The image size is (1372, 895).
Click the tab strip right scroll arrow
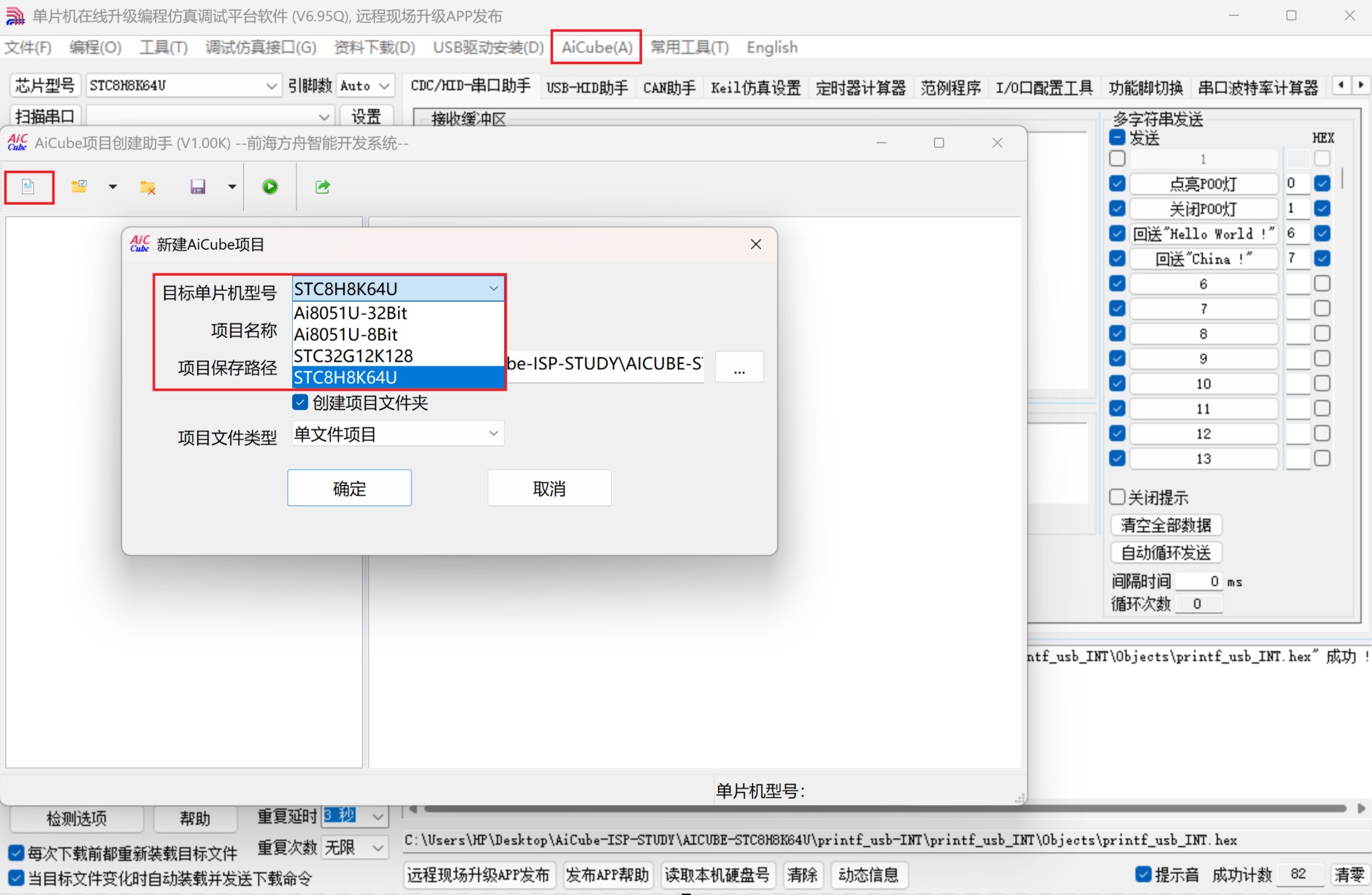(1361, 85)
